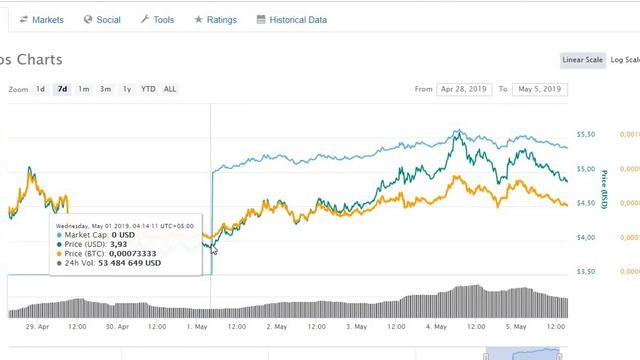Image resolution: width=640 pixels, height=360 pixels.
Task: Edit the To date May 5, 2019
Action: point(540,89)
